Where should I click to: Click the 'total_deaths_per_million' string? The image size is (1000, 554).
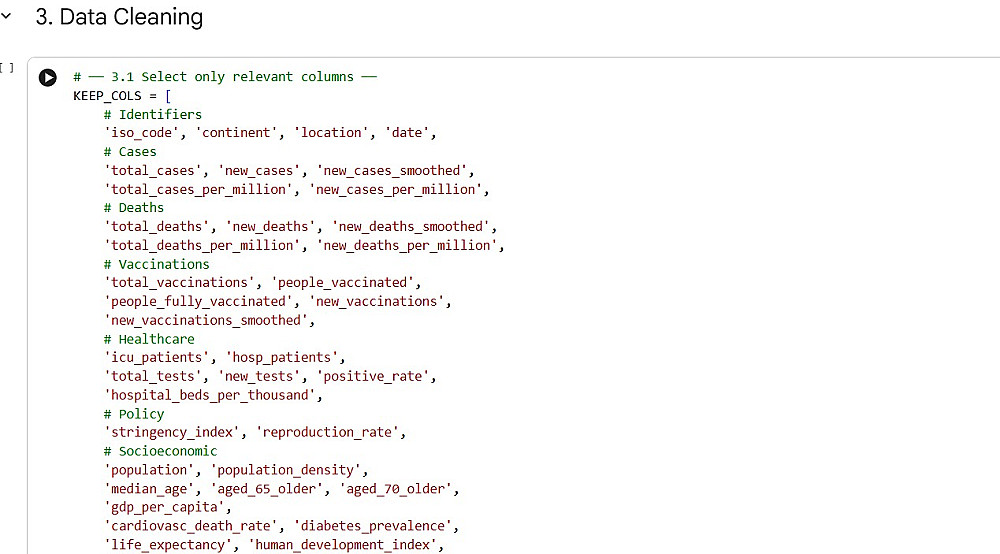pyautogui.click(x=202, y=245)
